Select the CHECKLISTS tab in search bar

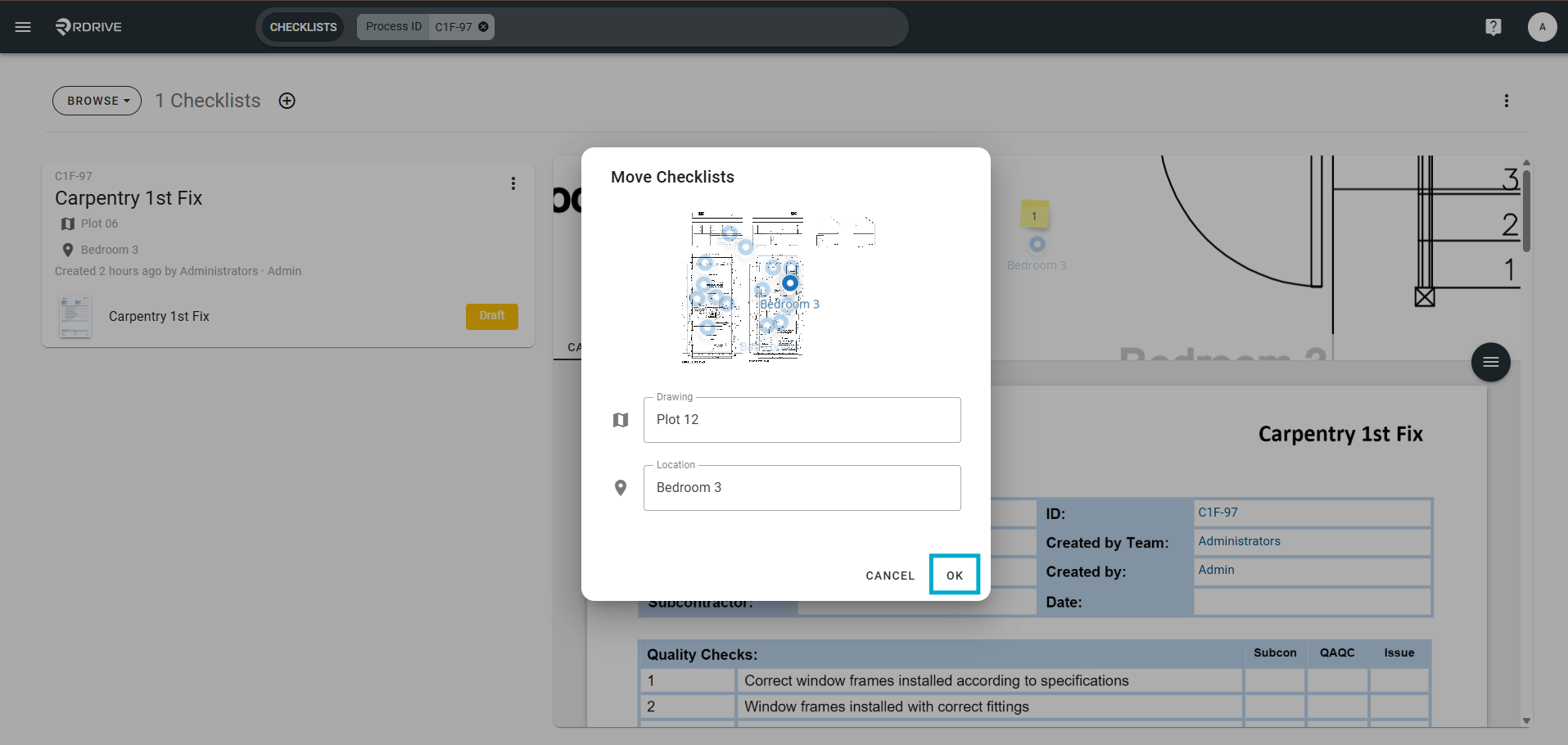pyautogui.click(x=303, y=27)
